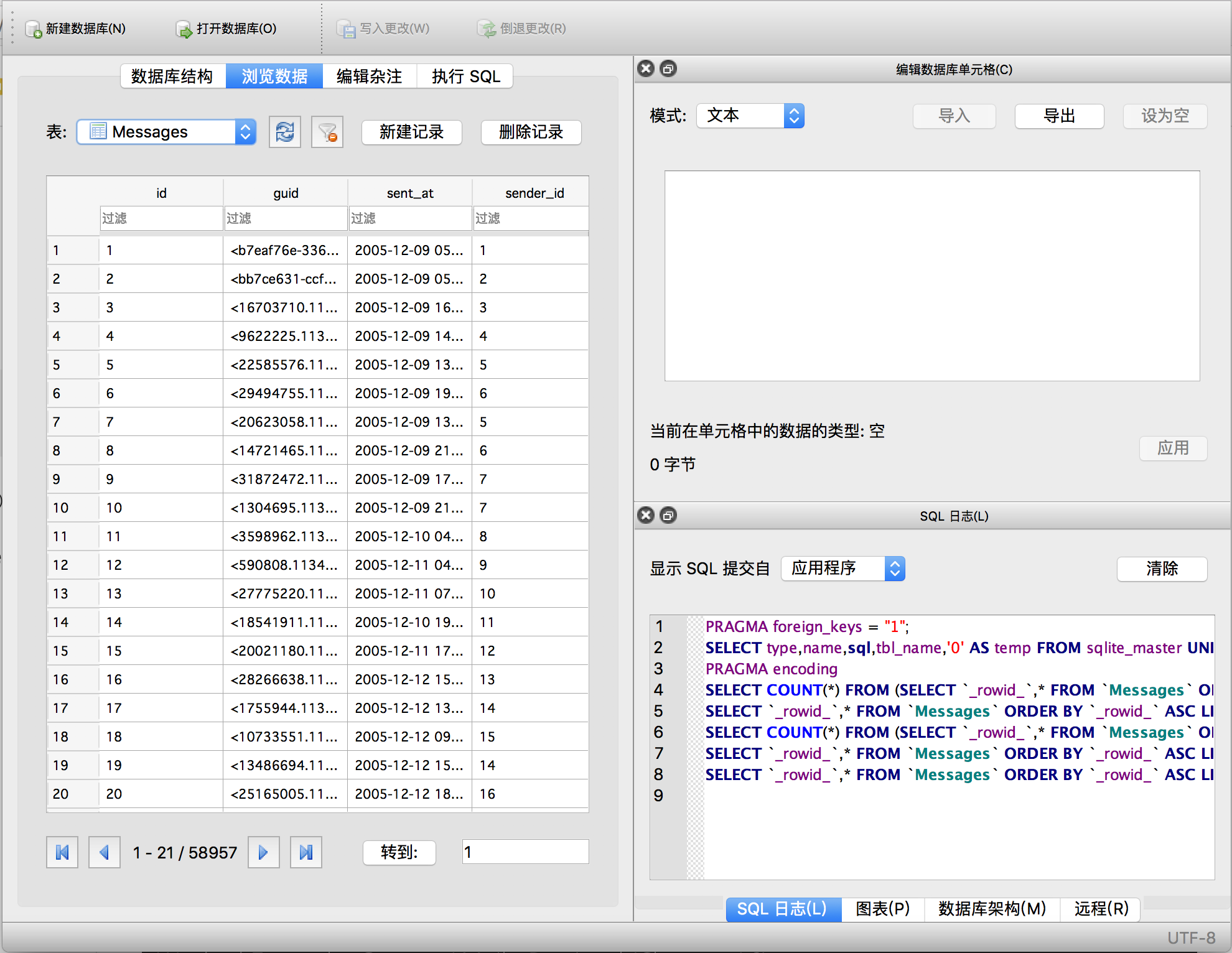Open the 模式 dropdown set to 文本
The width and height of the screenshot is (1232, 953).
coord(750,115)
